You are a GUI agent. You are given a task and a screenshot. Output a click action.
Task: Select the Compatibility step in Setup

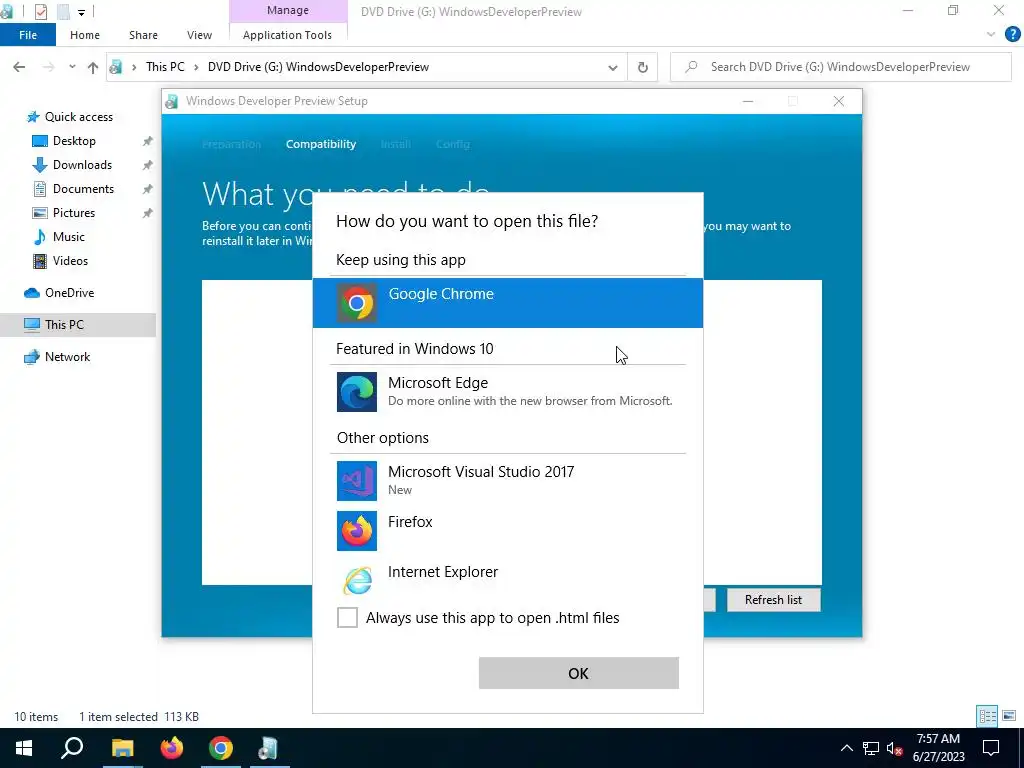(x=321, y=144)
